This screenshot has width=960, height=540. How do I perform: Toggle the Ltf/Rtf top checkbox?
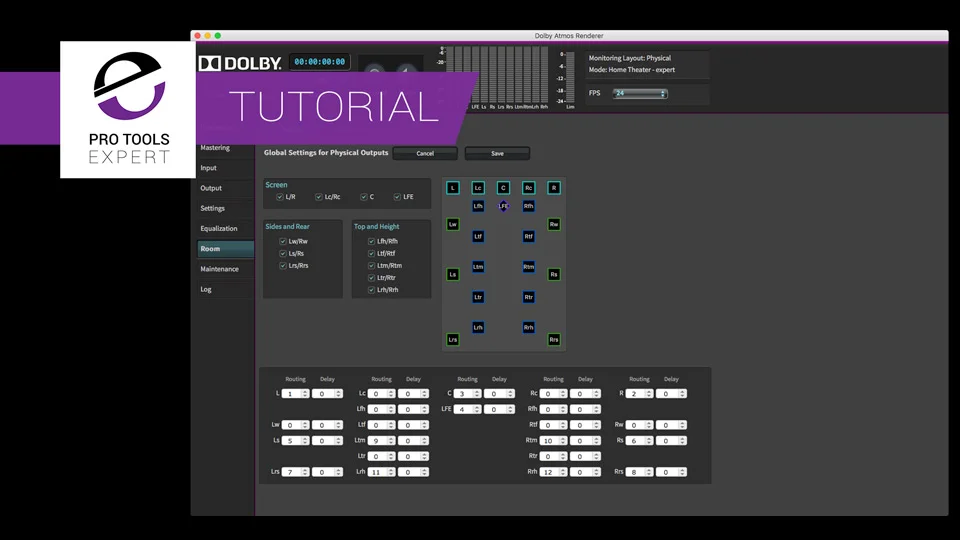(371, 253)
